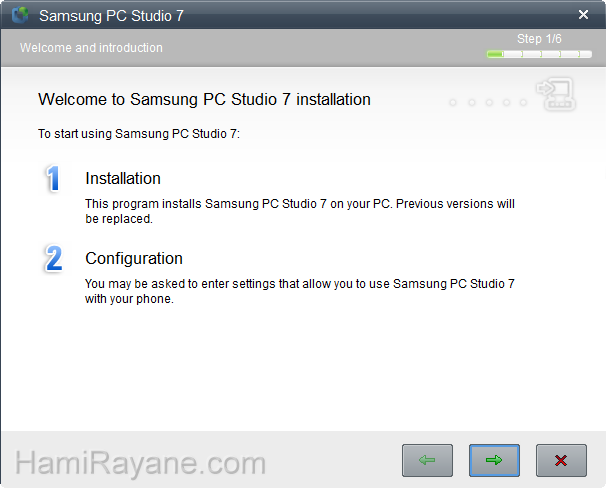Viewport: 606px width, 488px height.
Task: Click the 'Installation' heading
Action: point(123,179)
